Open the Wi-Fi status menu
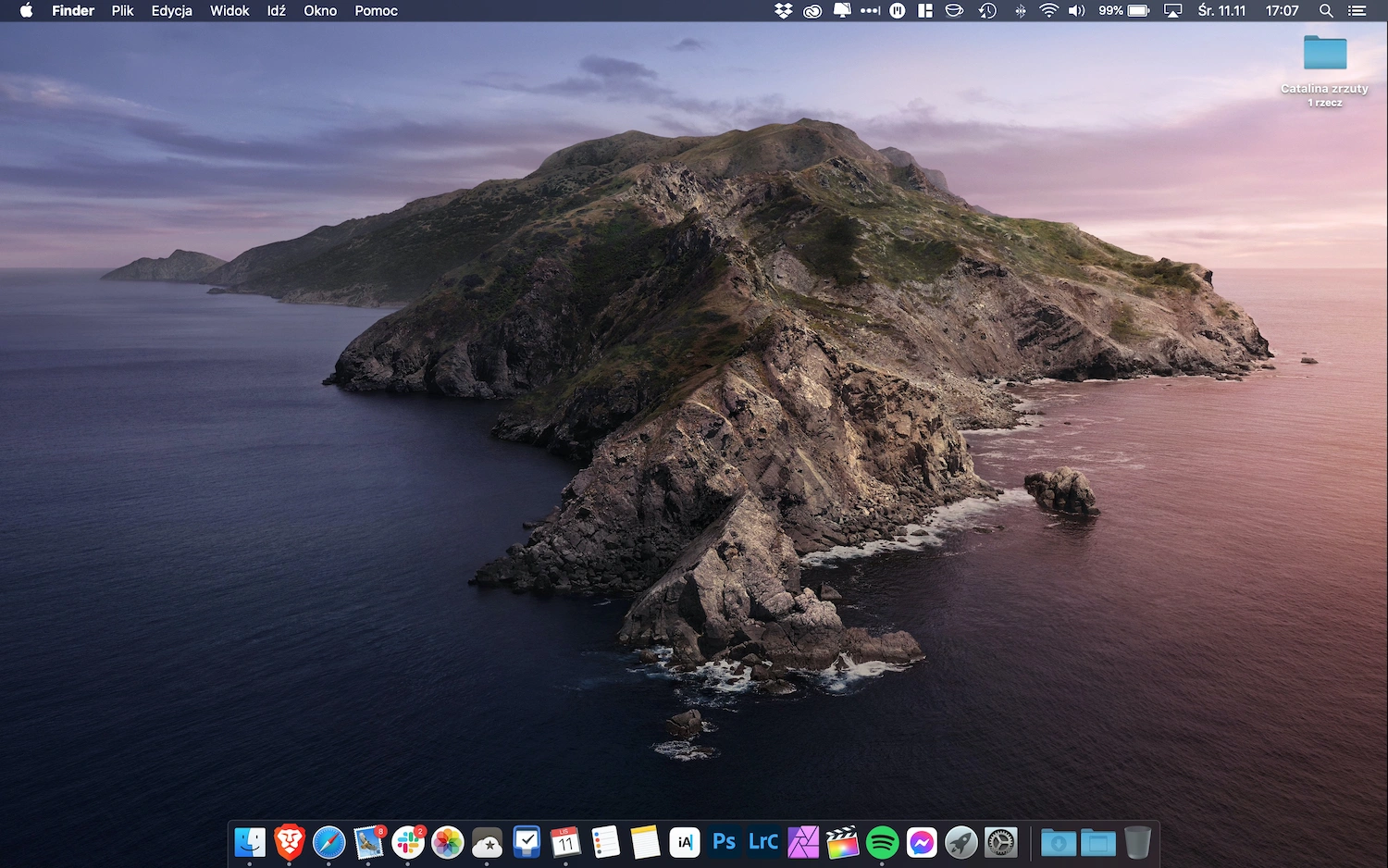Viewport: 1388px width, 868px height. point(1048,11)
